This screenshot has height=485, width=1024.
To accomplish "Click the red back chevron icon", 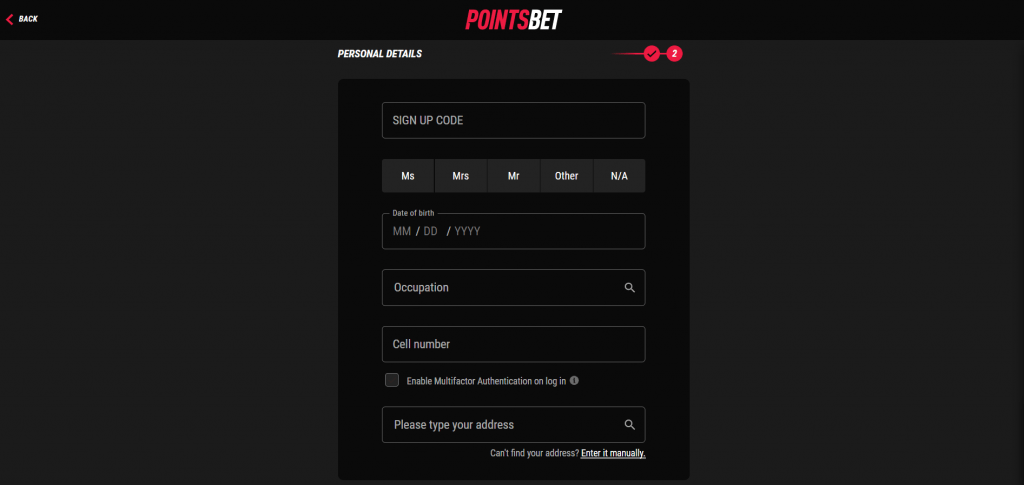I will coord(9,20).
